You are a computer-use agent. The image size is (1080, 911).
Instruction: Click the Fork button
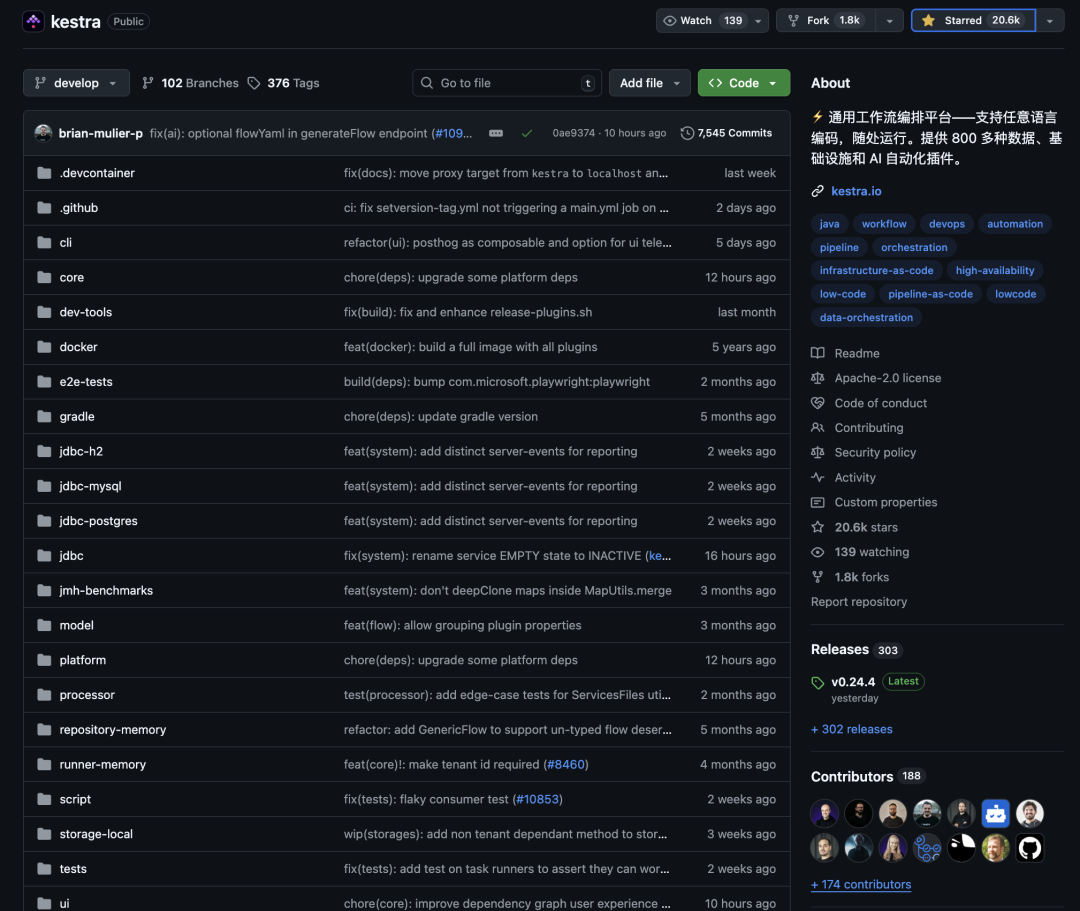point(826,21)
